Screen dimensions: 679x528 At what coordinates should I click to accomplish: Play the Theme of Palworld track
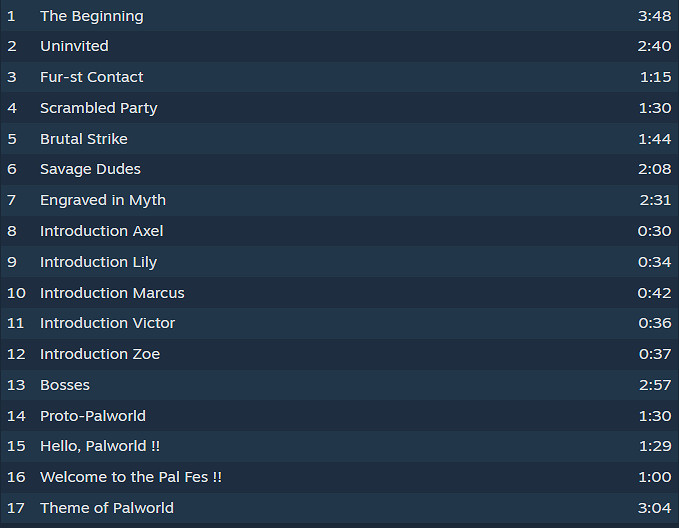click(106, 508)
